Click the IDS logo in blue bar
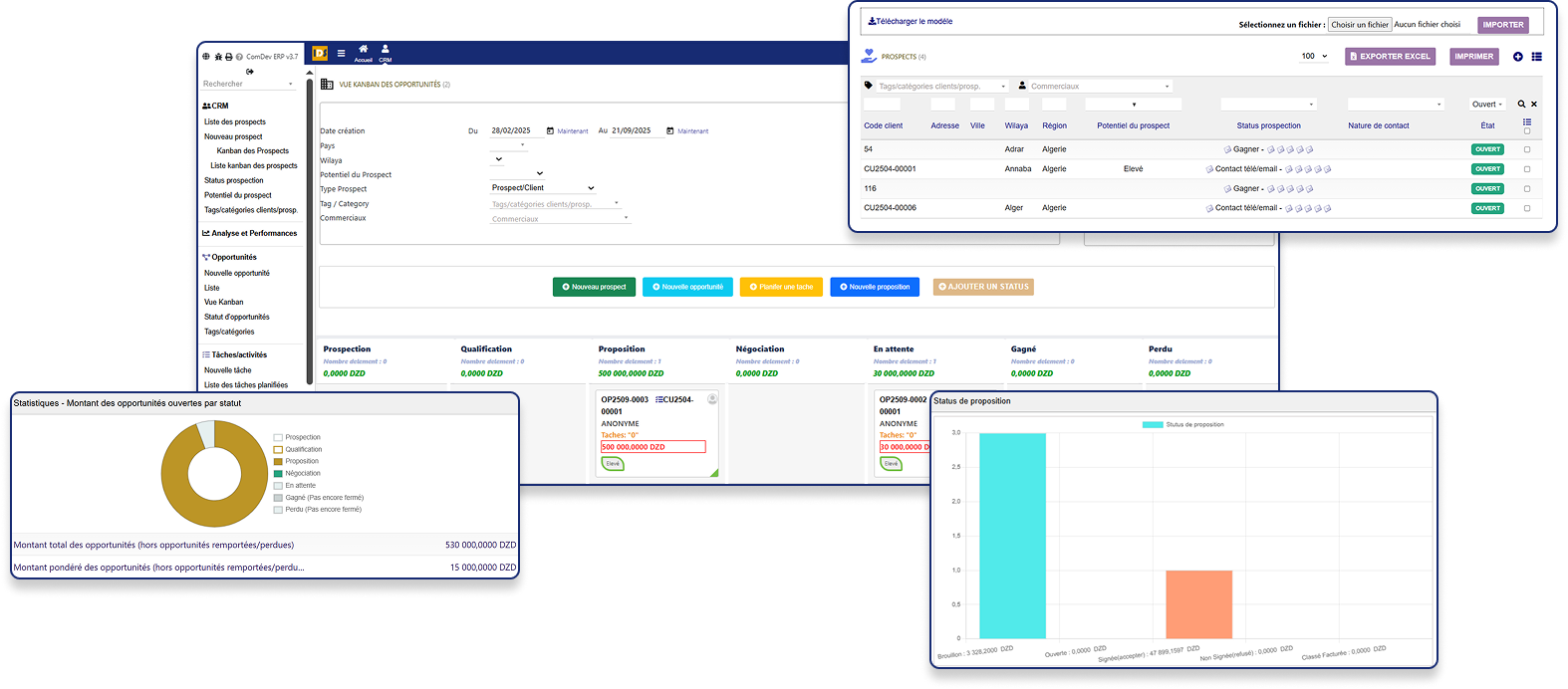 click(x=320, y=53)
